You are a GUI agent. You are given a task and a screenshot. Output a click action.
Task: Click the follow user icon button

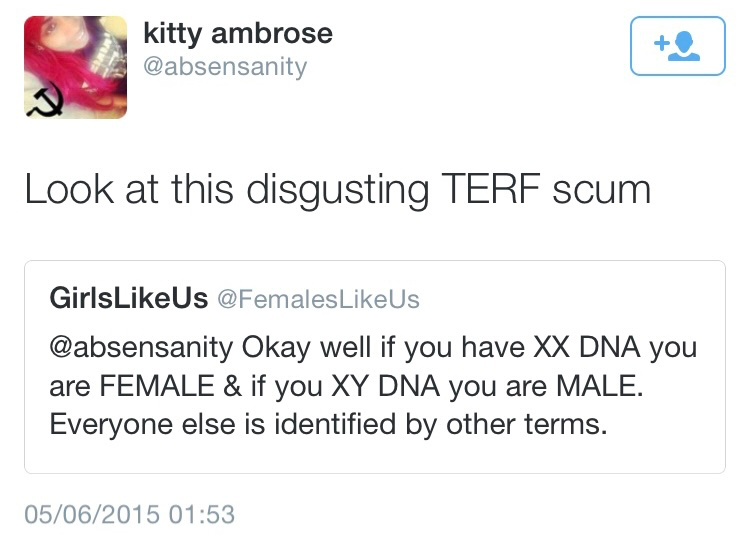[677, 46]
